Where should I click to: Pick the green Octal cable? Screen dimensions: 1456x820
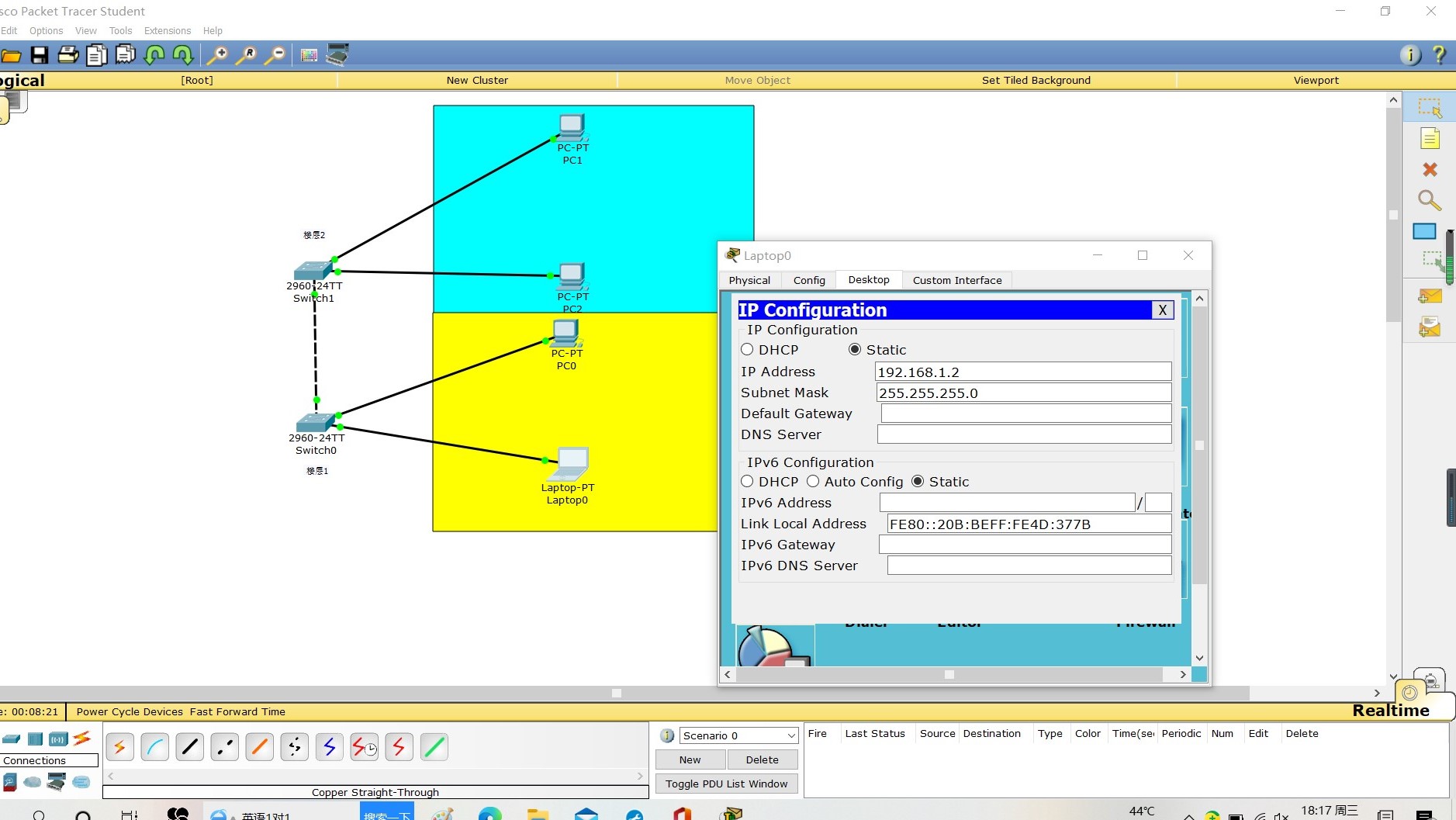[434, 747]
